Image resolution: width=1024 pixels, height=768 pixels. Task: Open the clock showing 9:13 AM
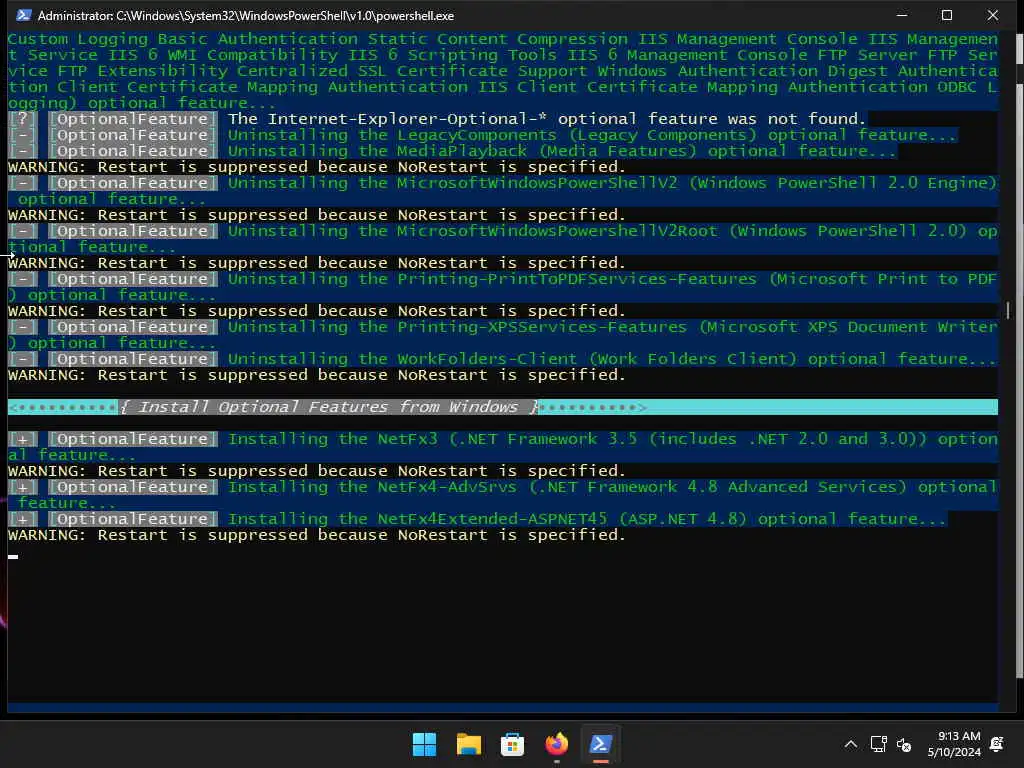coord(954,744)
